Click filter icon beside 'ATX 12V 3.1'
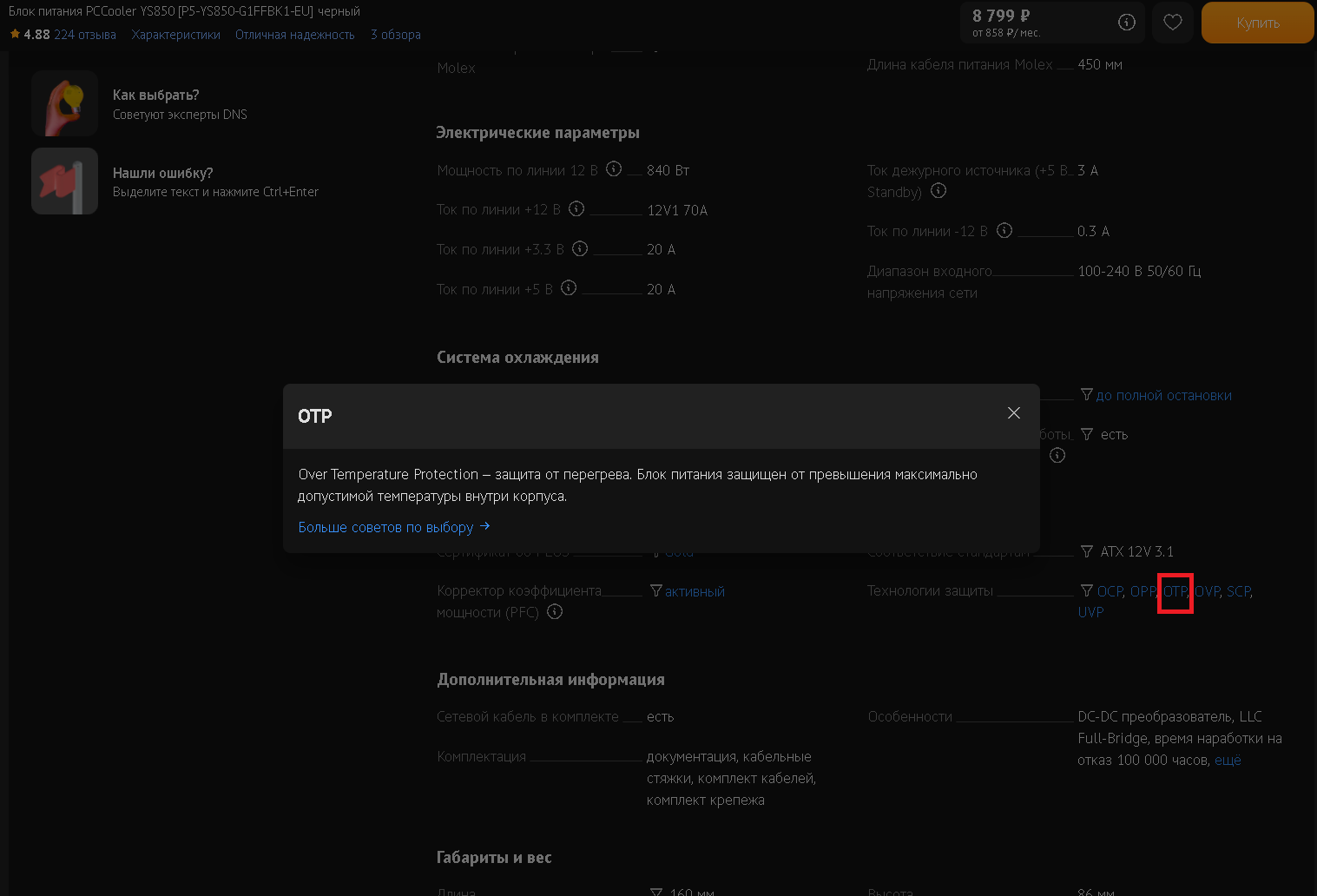The width and height of the screenshot is (1317, 896). (1087, 551)
